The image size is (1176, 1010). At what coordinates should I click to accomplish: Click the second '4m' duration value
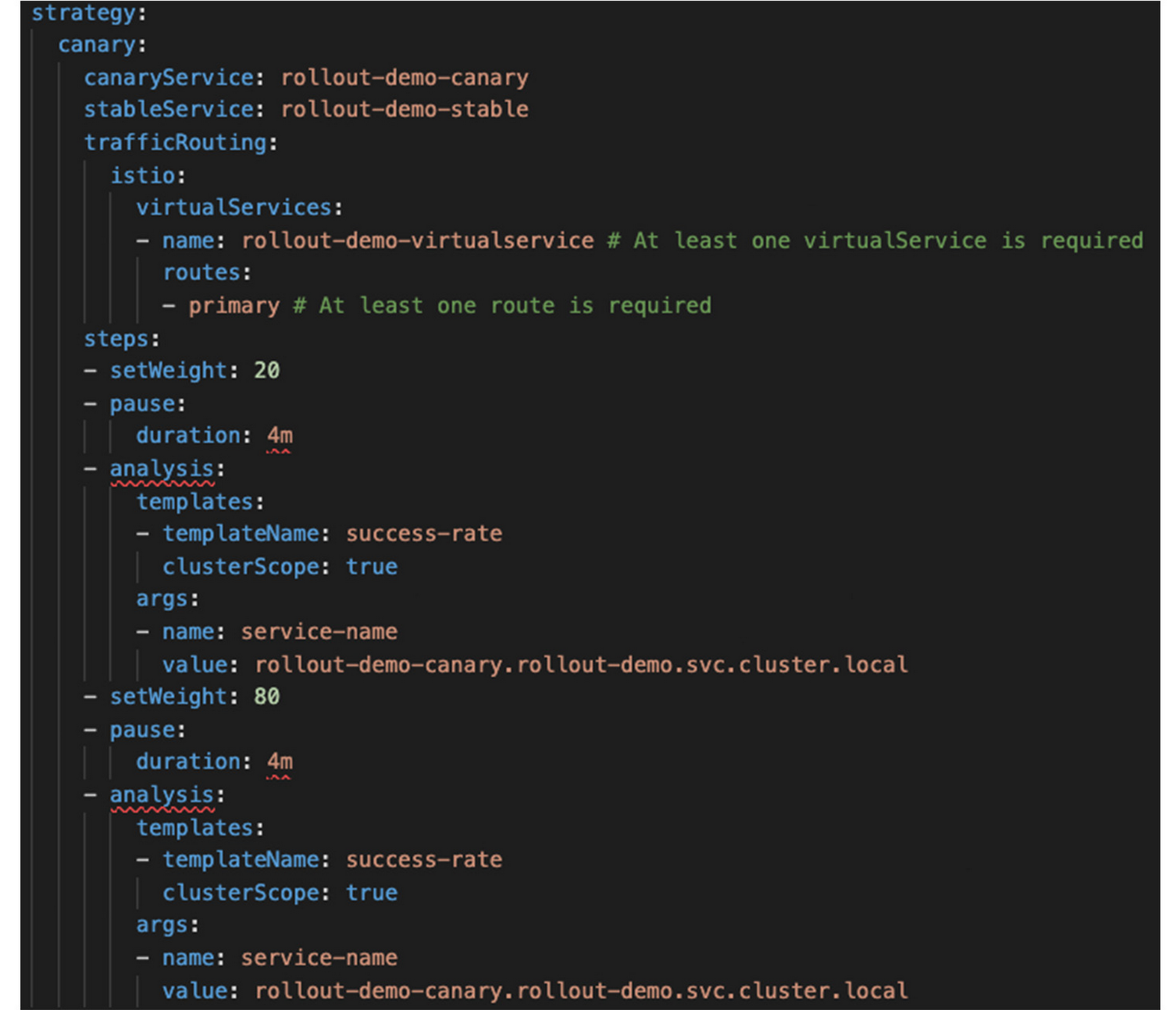point(280,762)
